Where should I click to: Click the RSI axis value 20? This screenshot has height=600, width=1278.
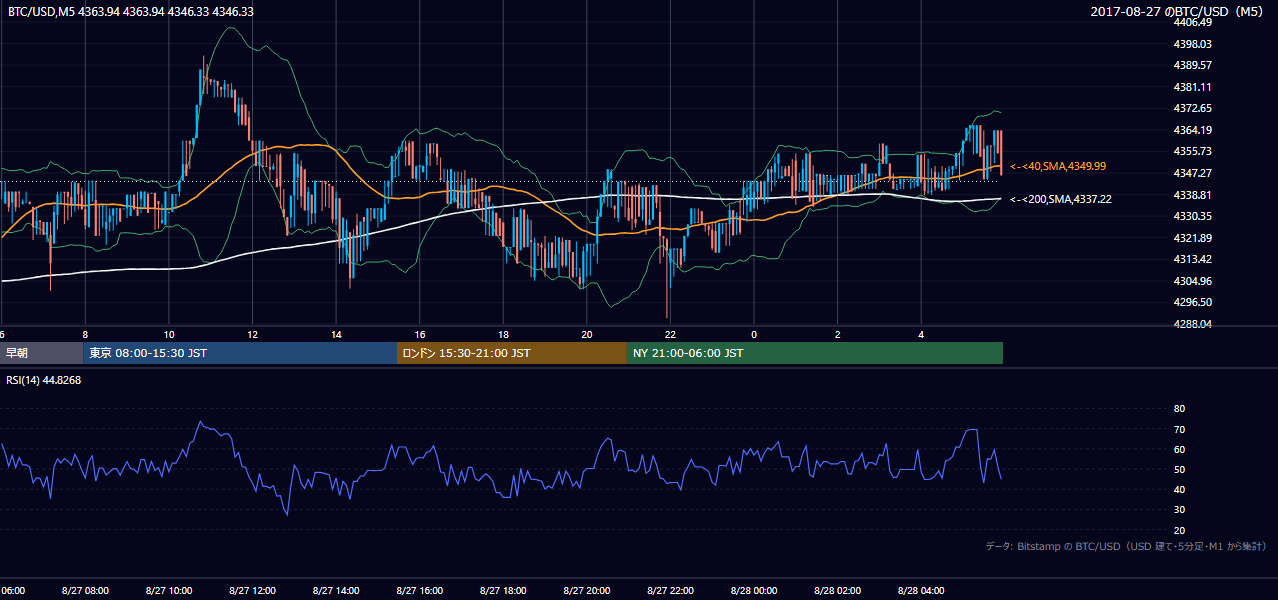tap(1179, 530)
